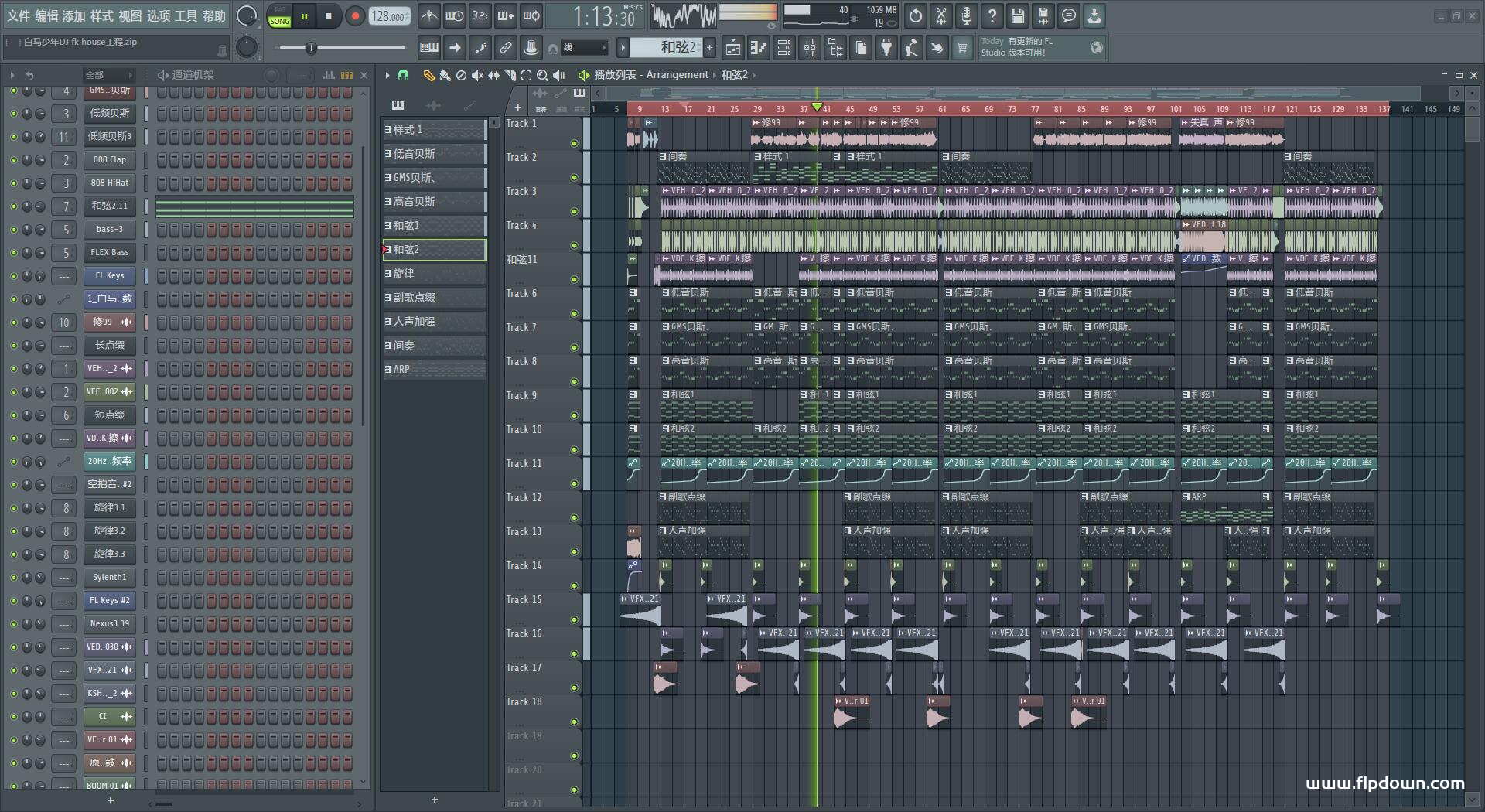Screen dimensions: 1485x812
Task: Select the mute tool in playlist
Action: (x=477, y=75)
